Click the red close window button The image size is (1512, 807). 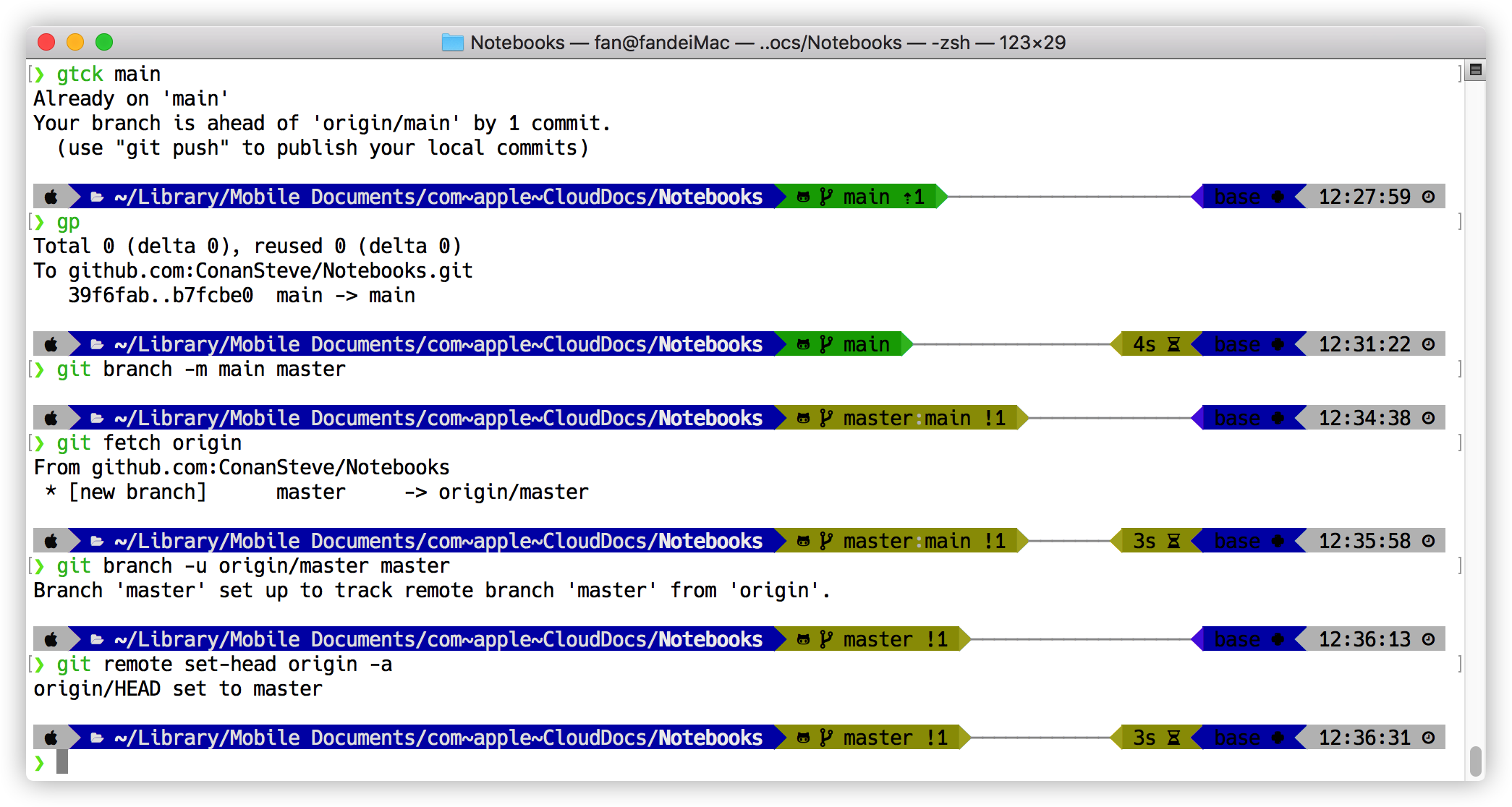[46, 42]
